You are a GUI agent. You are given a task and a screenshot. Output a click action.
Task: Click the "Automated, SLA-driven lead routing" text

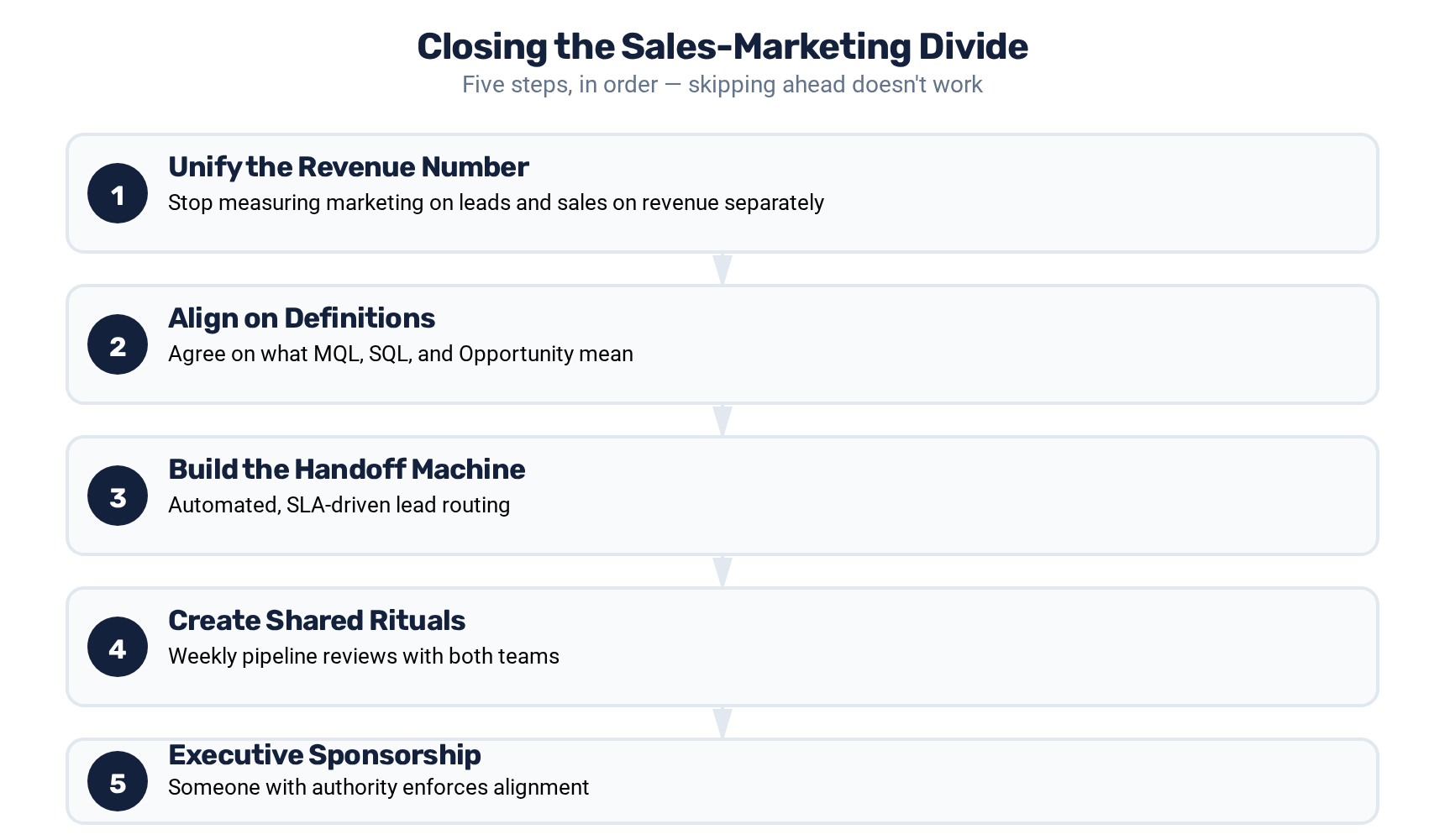pyautogui.click(x=339, y=506)
